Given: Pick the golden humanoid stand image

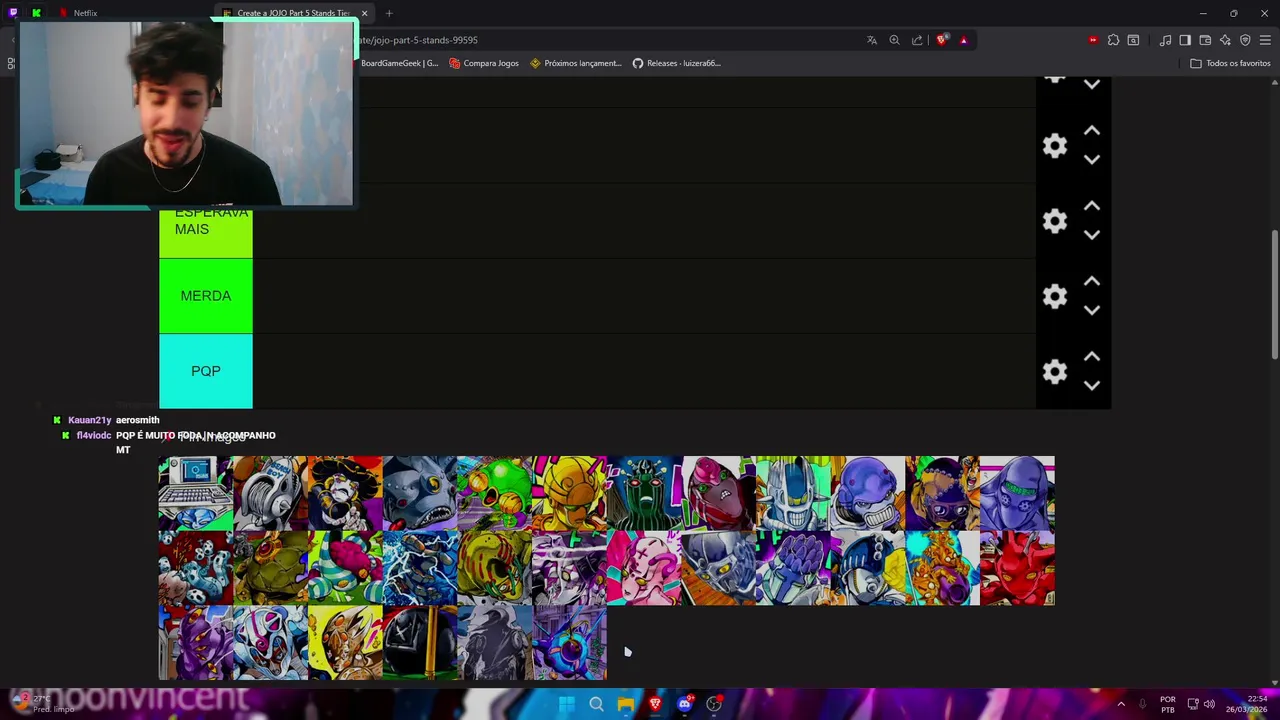Looking at the screenshot, I should pyautogui.click(x=569, y=493).
